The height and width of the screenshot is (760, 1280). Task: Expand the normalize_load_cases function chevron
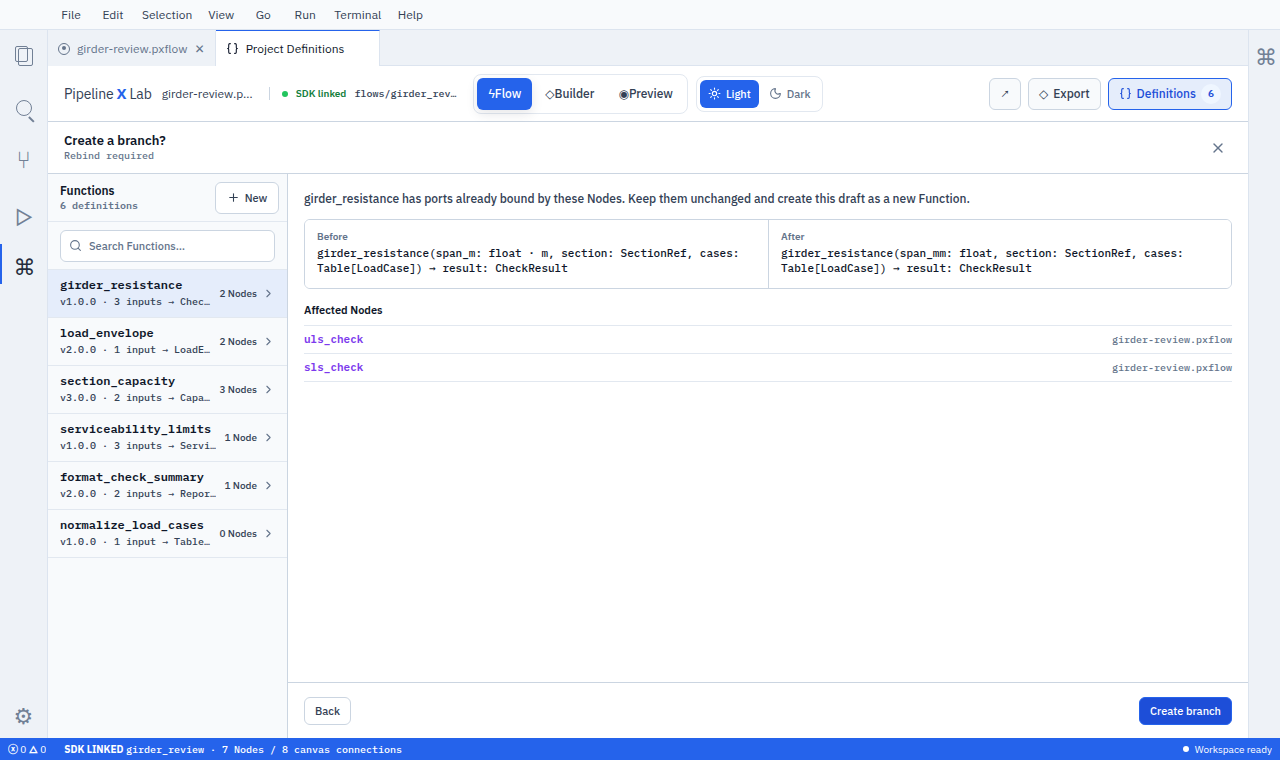[x=269, y=534]
